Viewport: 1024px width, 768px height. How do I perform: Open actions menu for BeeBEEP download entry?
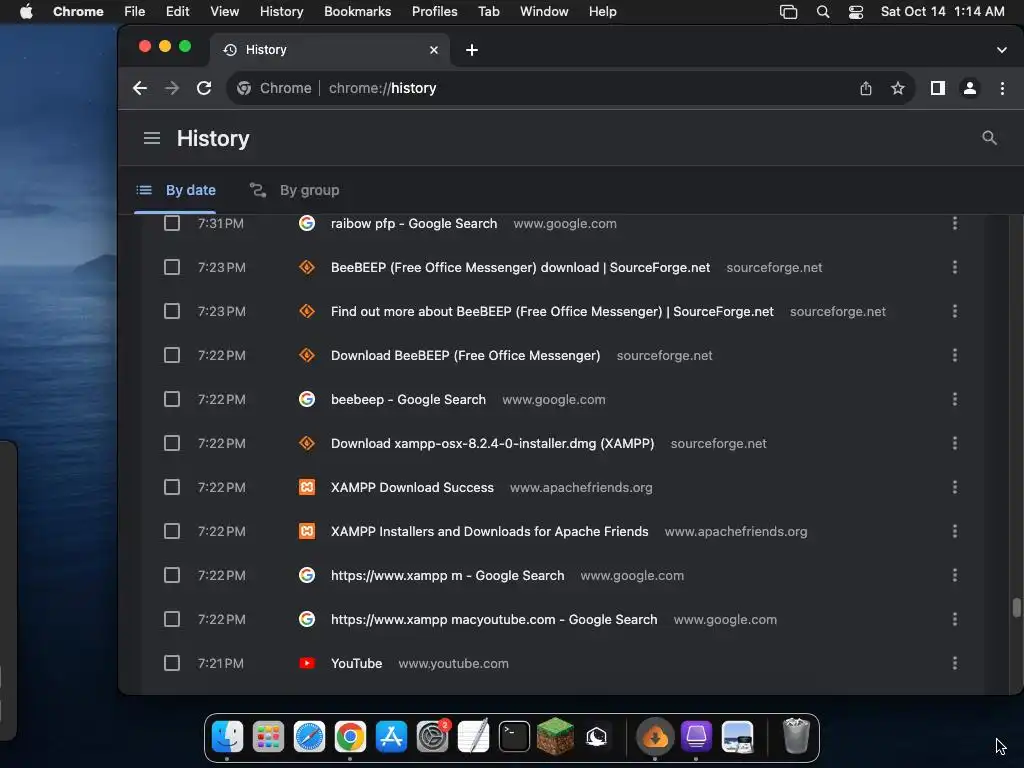tap(955, 267)
